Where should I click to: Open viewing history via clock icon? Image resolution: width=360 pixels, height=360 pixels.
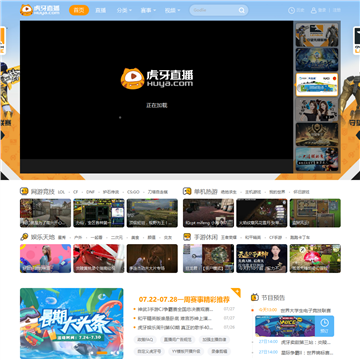pos(291,10)
